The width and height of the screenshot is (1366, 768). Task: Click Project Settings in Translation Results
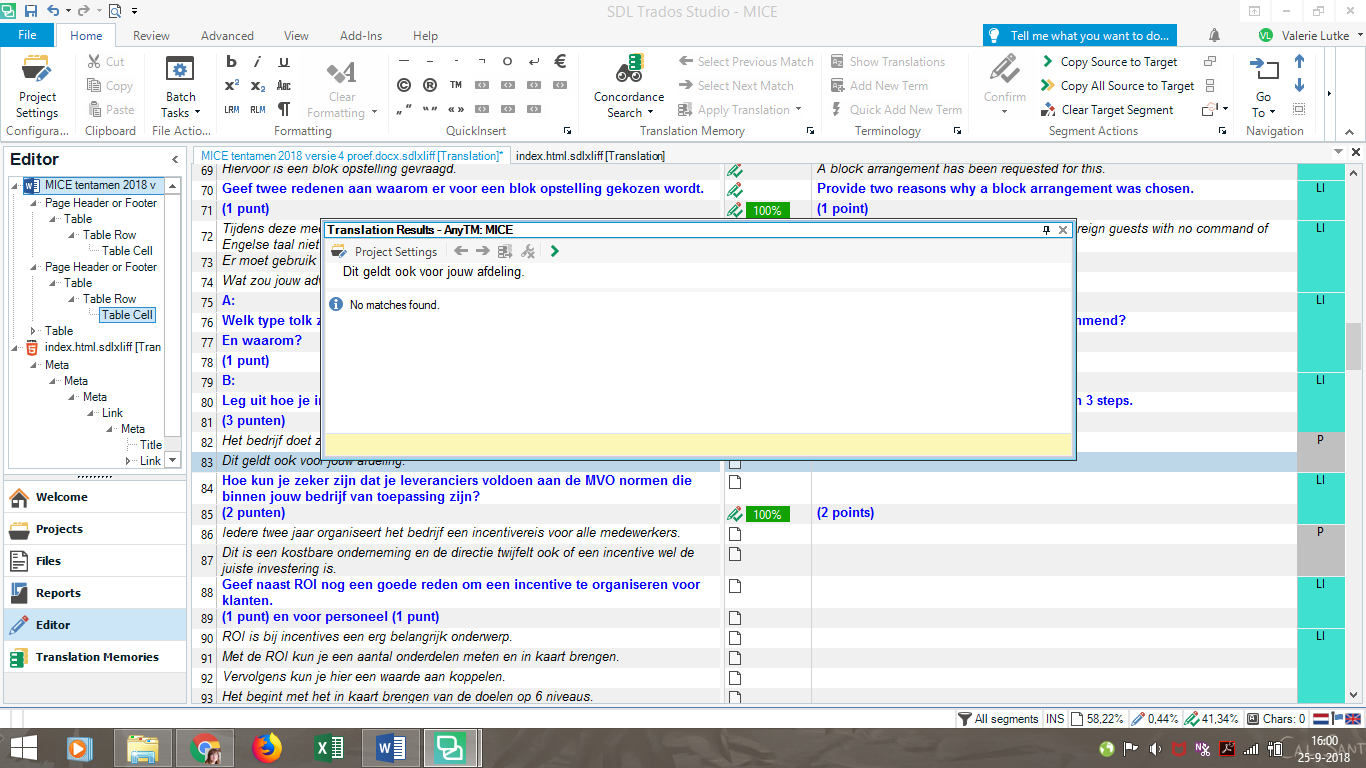pyautogui.click(x=385, y=252)
